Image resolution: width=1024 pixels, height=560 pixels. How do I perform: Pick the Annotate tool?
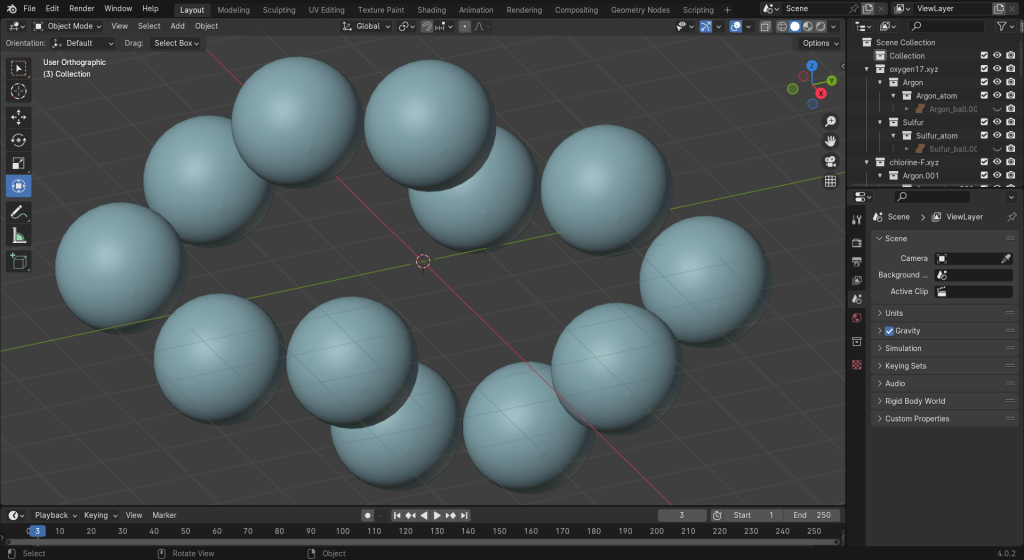tap(19, 212)
